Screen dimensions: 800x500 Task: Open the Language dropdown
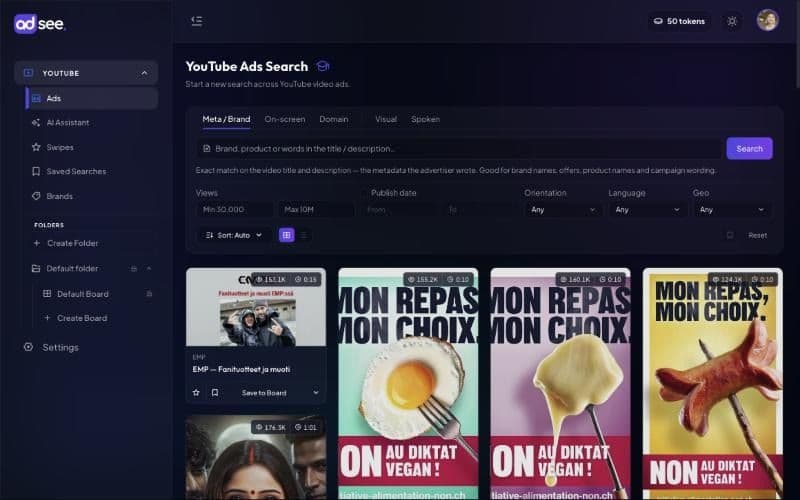click(647, 210)
